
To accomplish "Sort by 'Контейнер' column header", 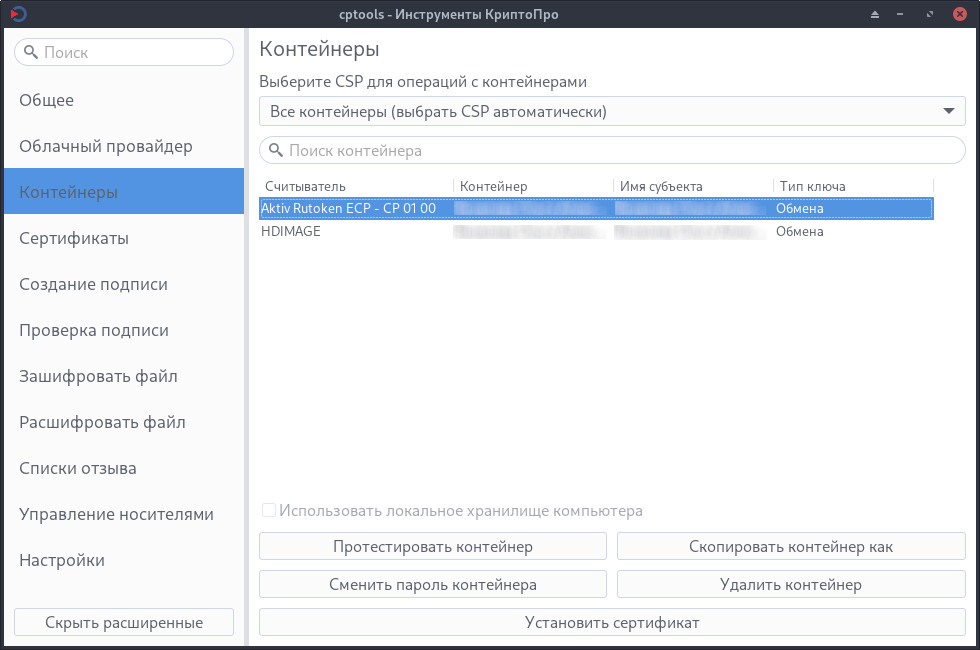I will pyautogui.click(x=533, y=186).
